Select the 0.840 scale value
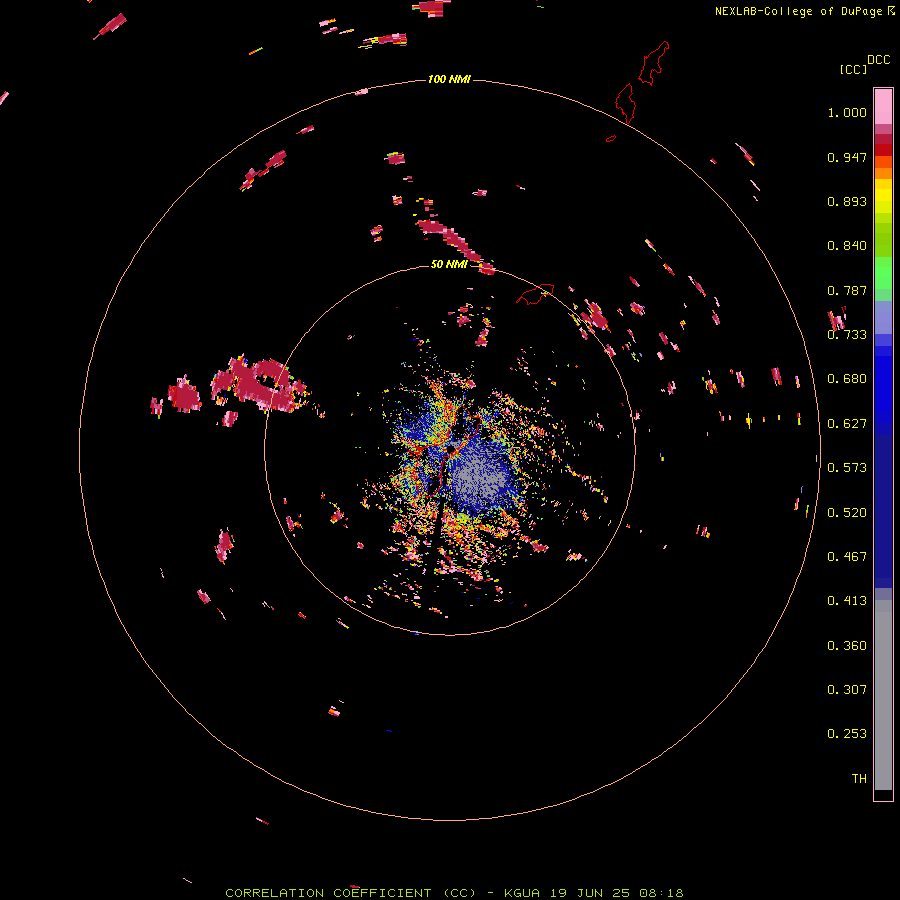This screenshot has height=900, width=900. (x=847, y=246)
